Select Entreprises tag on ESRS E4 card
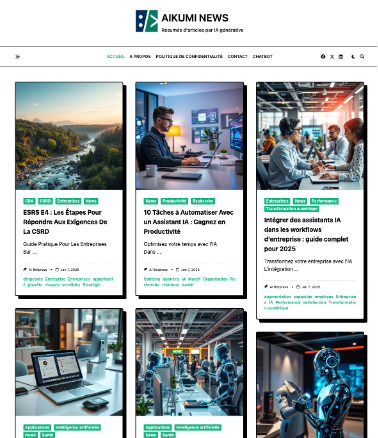378x438 pixels. (x=68, y=201)
